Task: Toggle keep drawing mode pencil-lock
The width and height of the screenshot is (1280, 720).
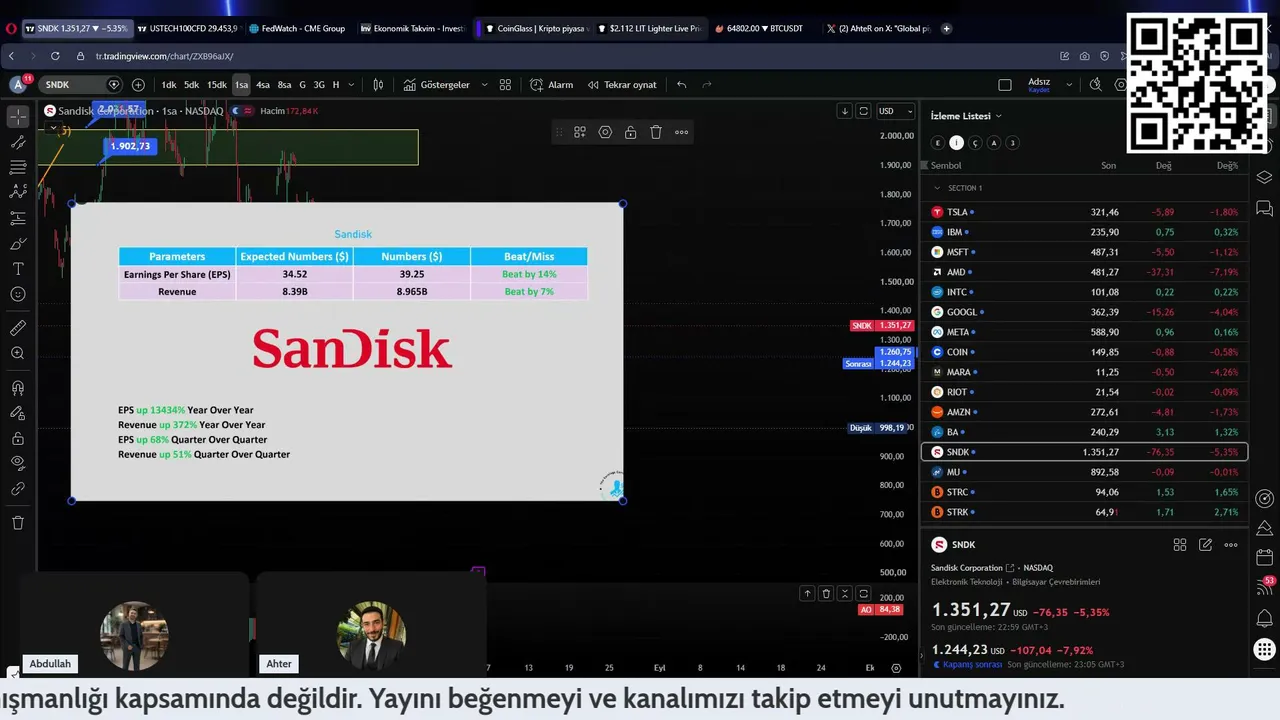Action: [18, 413]
